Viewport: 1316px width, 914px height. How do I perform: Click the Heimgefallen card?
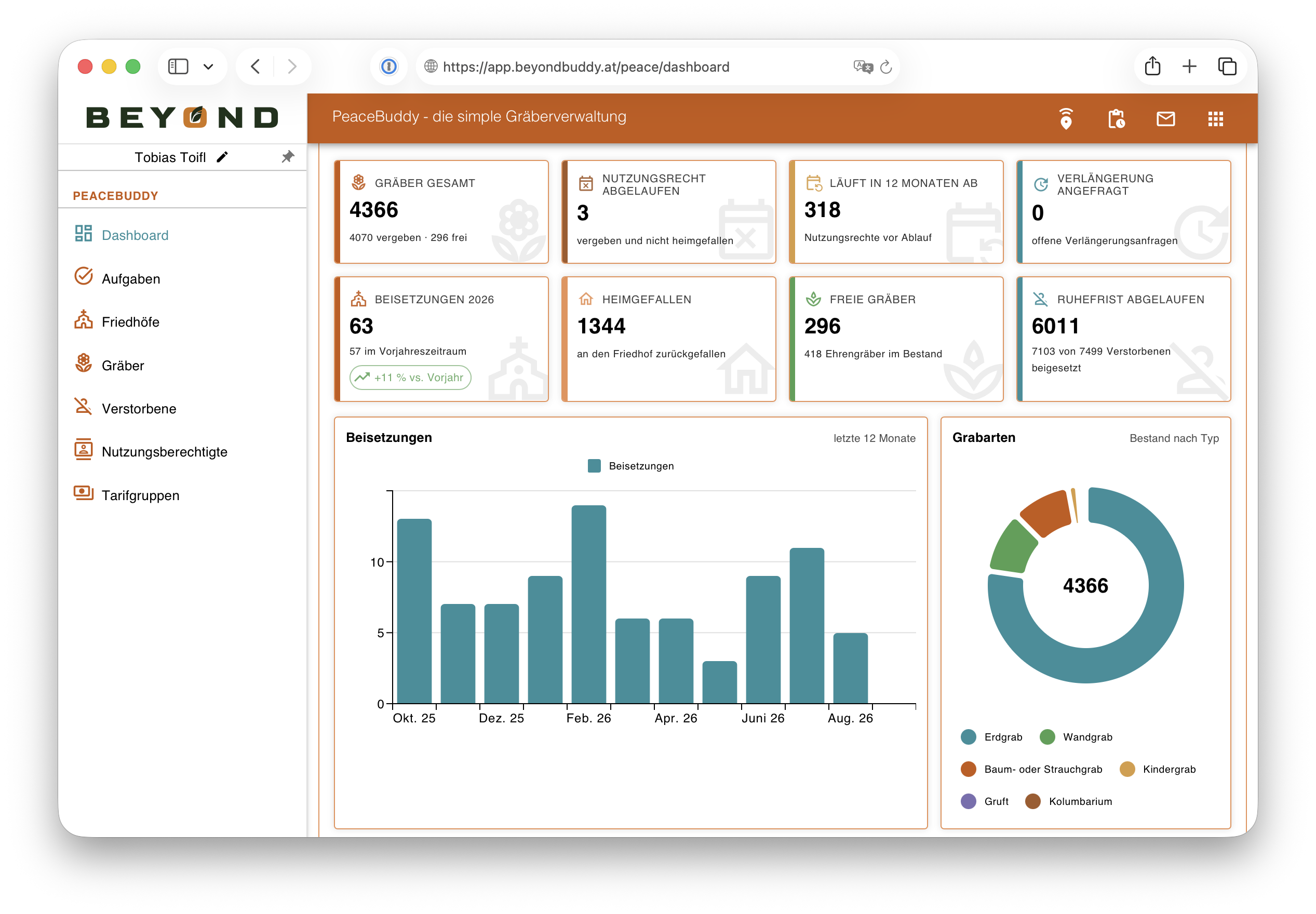pyautogui.click(x=668, y=339)
